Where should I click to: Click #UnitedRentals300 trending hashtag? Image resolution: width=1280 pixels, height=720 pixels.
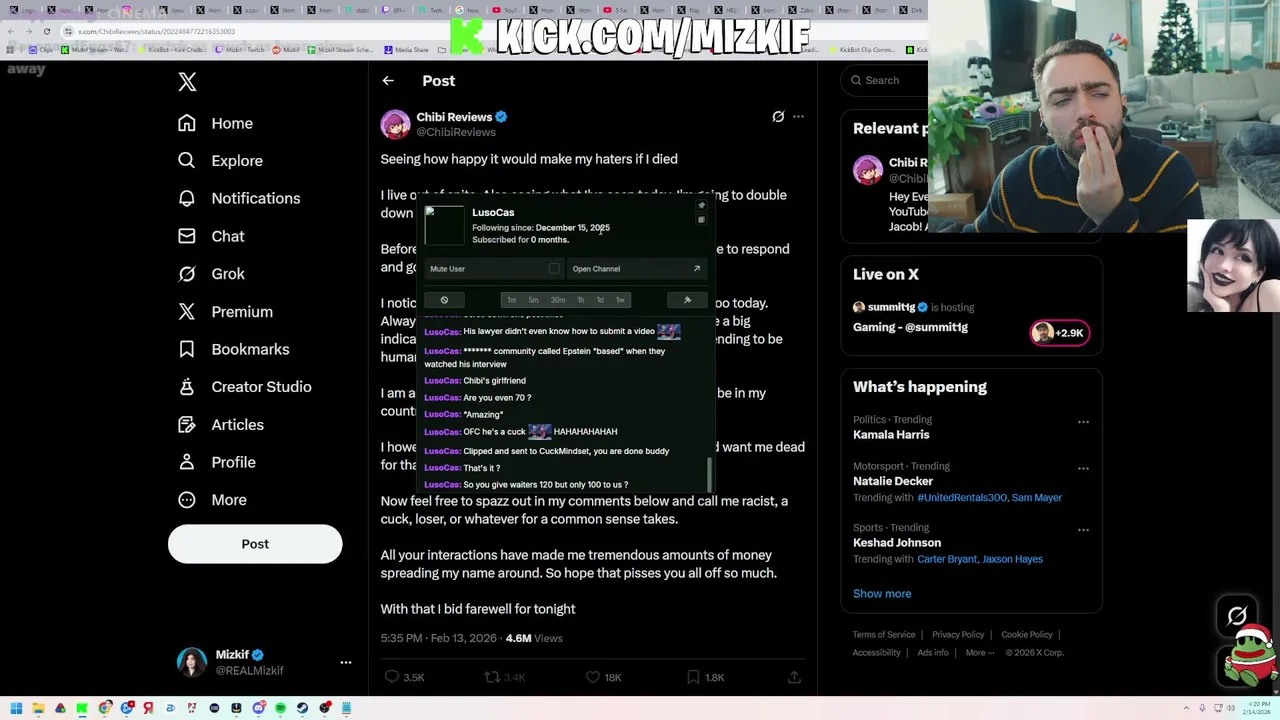962,497
